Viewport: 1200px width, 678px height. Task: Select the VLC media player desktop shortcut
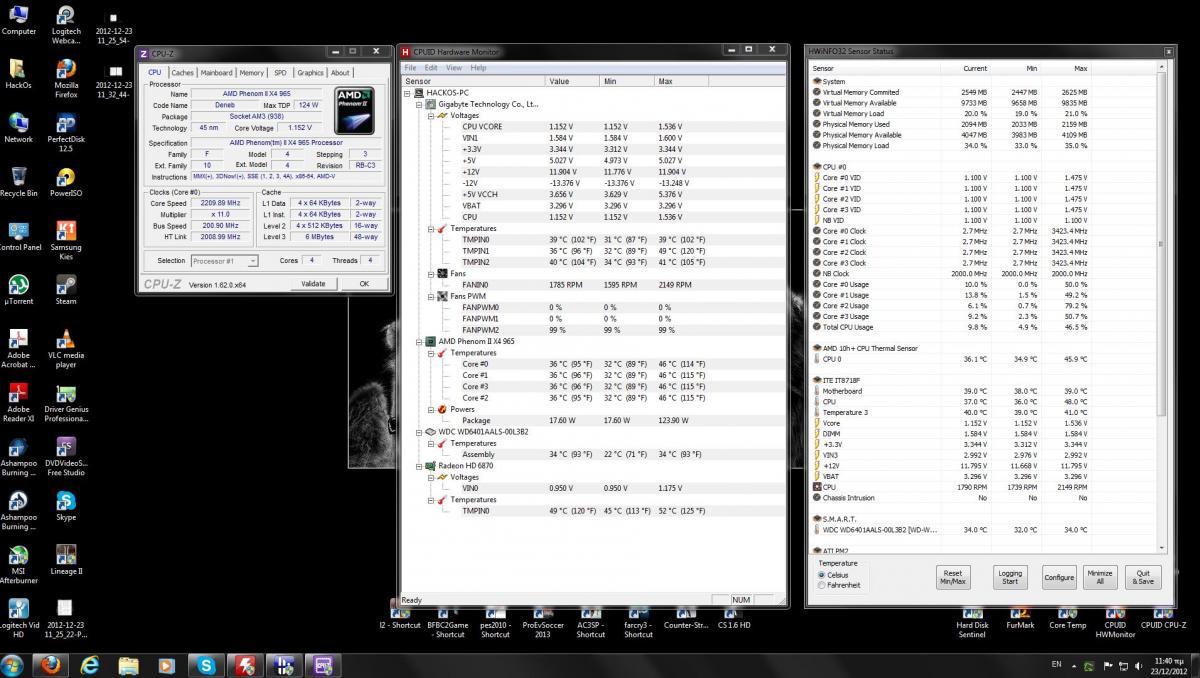pos(66,349)
